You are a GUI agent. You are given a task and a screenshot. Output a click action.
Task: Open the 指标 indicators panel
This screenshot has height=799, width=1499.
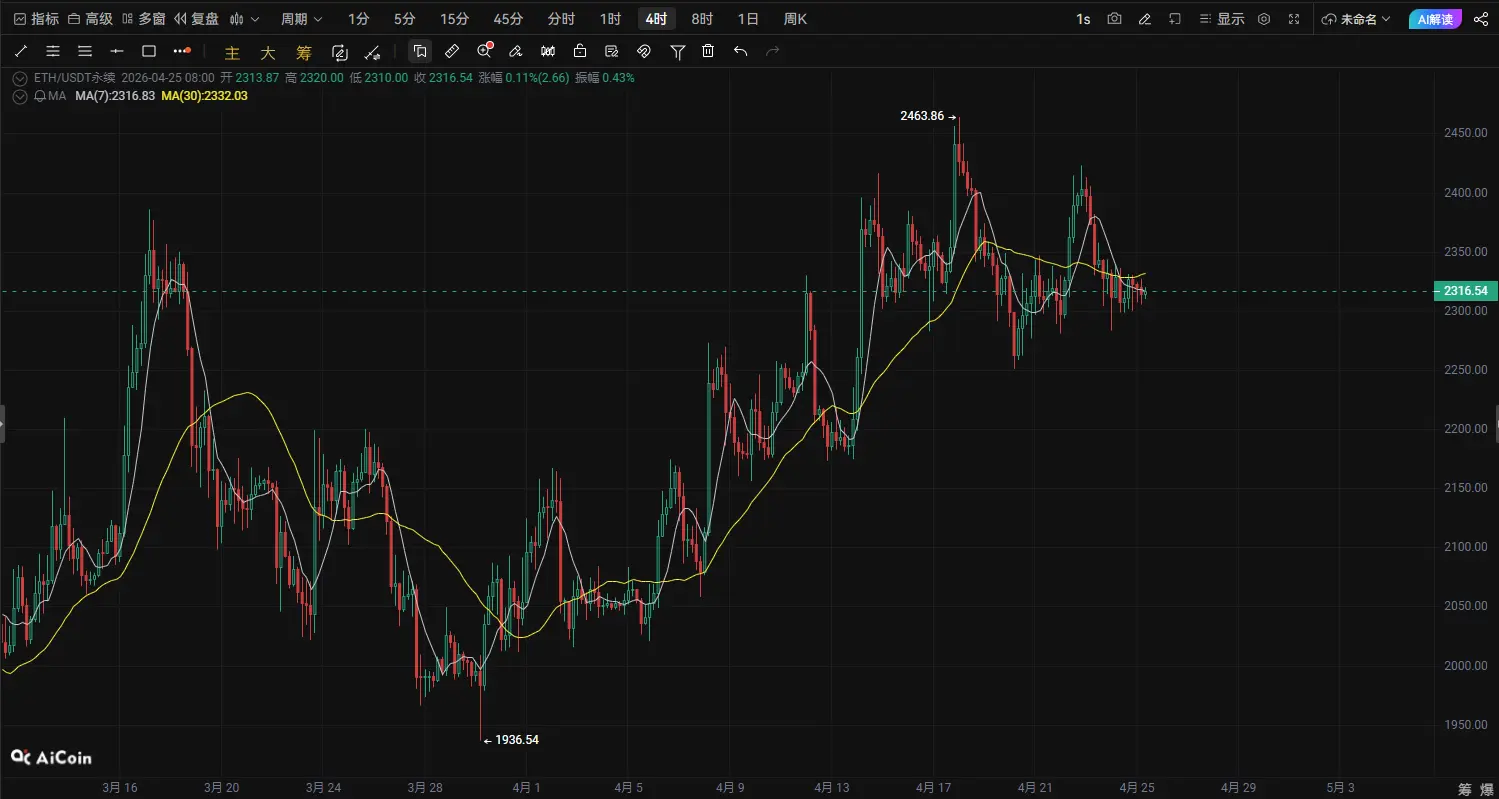(x=36, y=19)
